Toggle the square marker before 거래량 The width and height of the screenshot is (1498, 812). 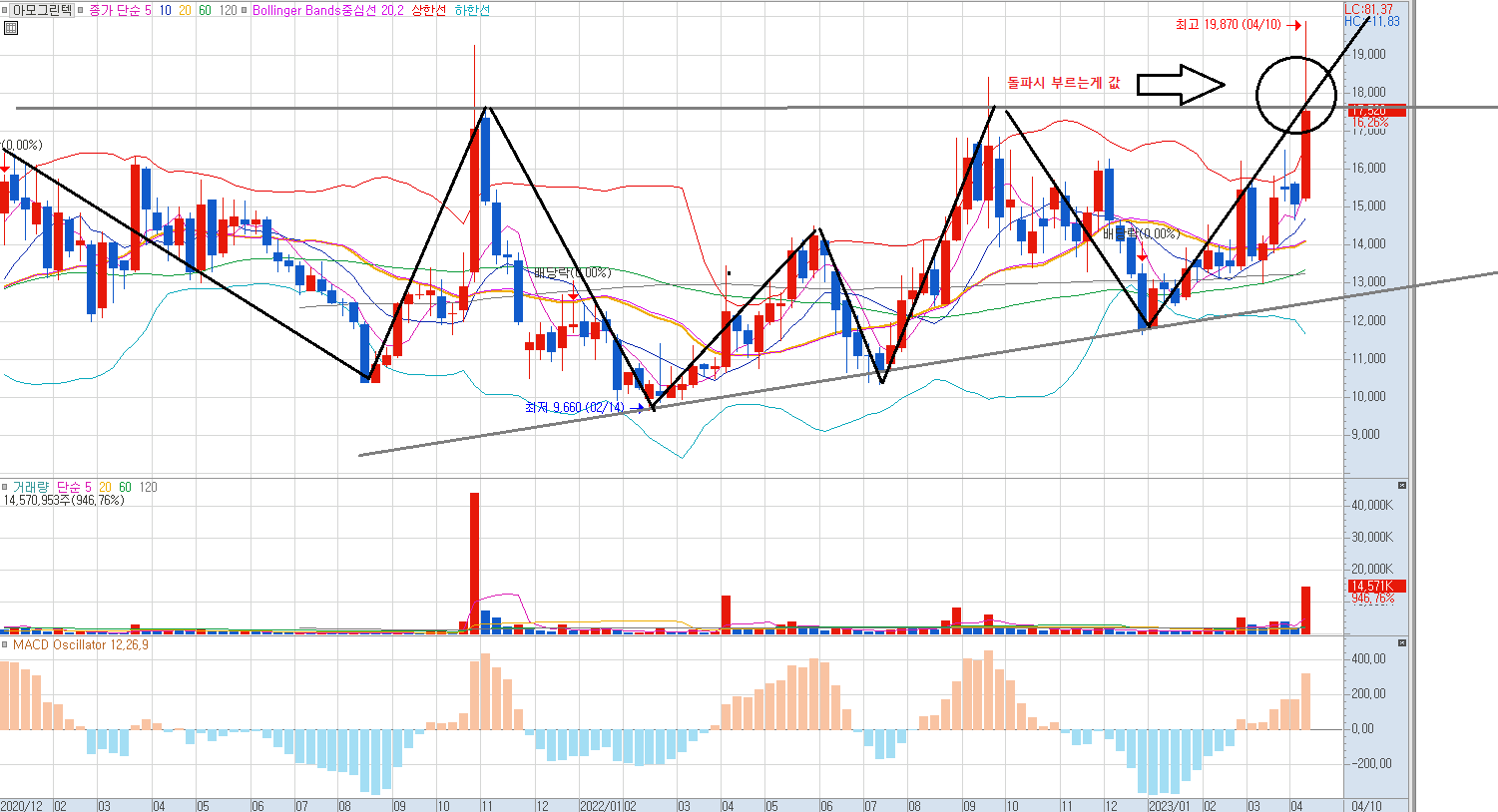[x=5, y=487]
